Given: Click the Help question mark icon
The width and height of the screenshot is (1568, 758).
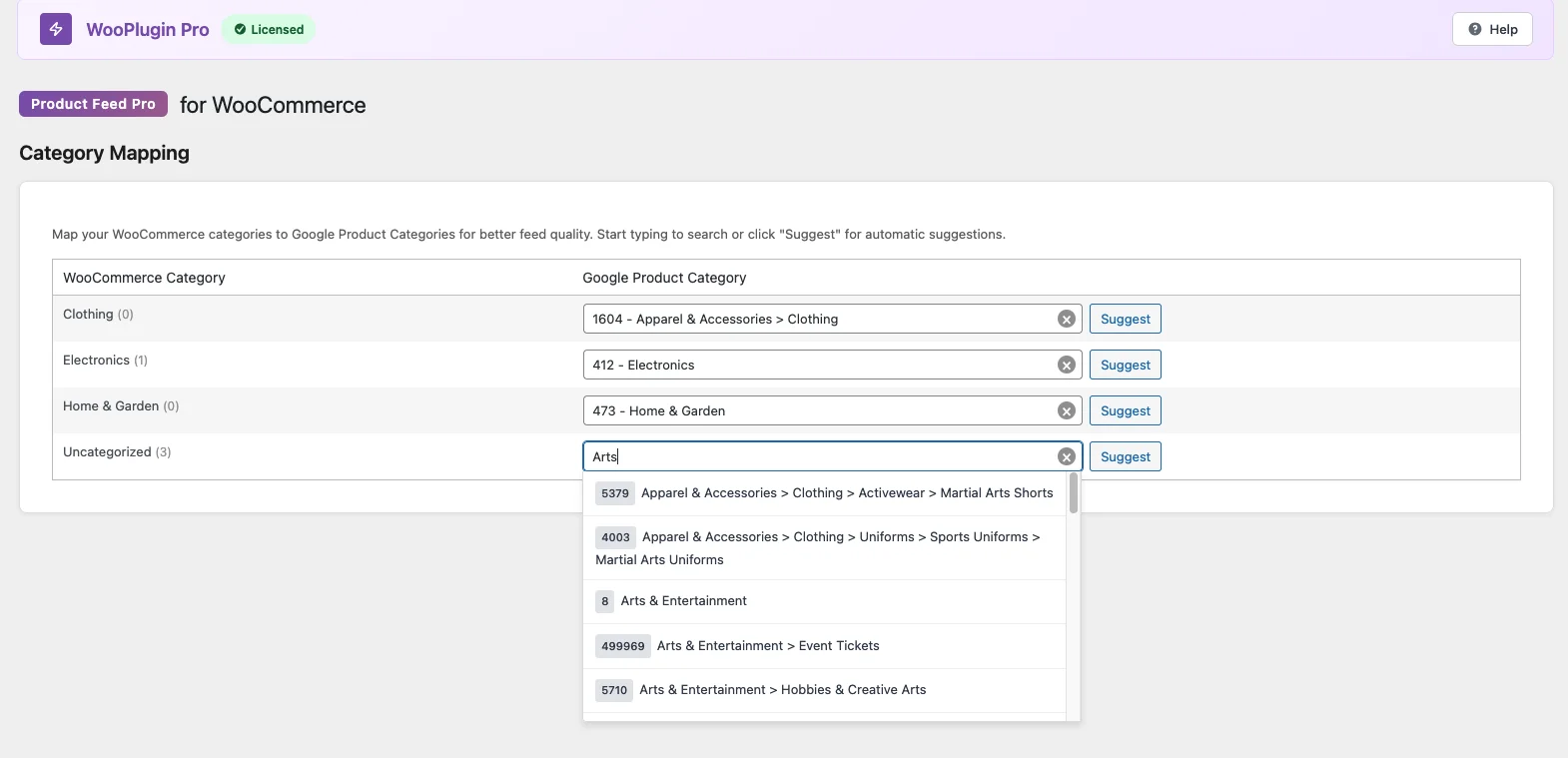Looking at the screenshot, I should click(1475, 29).
